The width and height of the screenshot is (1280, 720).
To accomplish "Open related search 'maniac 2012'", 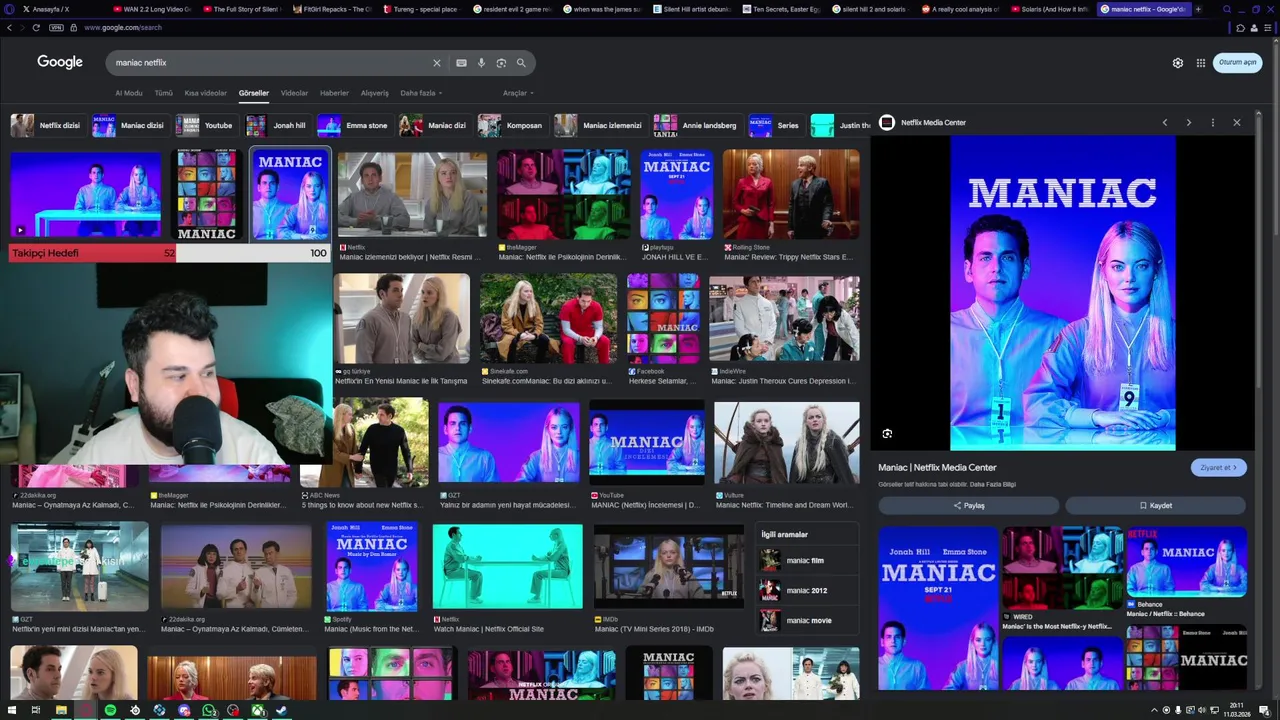I will 807,590.
